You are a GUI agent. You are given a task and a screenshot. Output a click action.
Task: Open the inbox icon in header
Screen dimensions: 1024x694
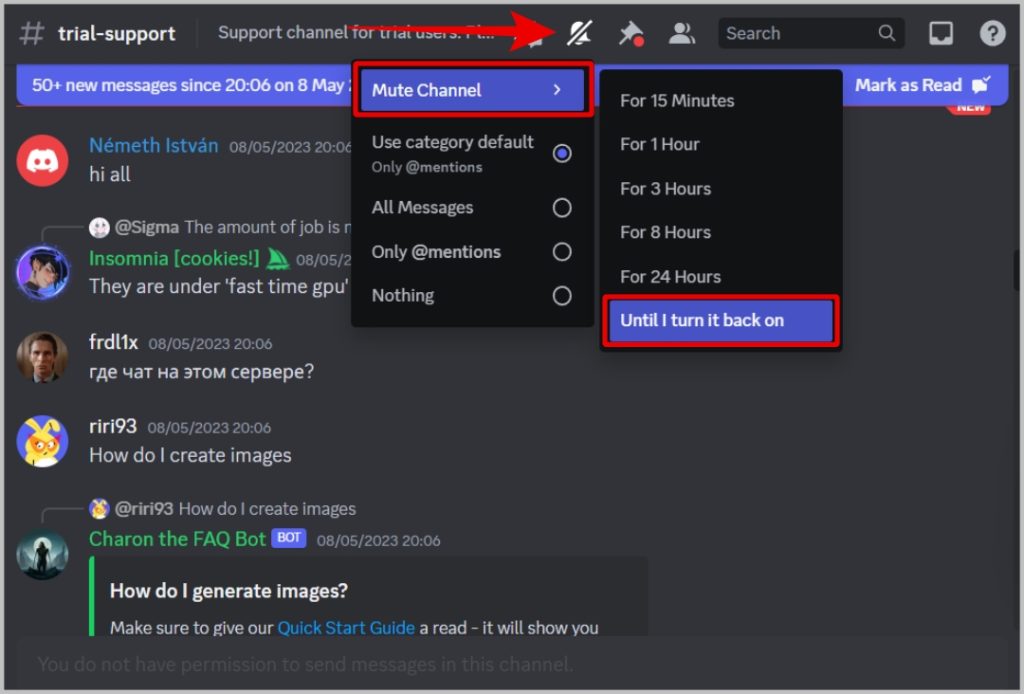point(941,33)
